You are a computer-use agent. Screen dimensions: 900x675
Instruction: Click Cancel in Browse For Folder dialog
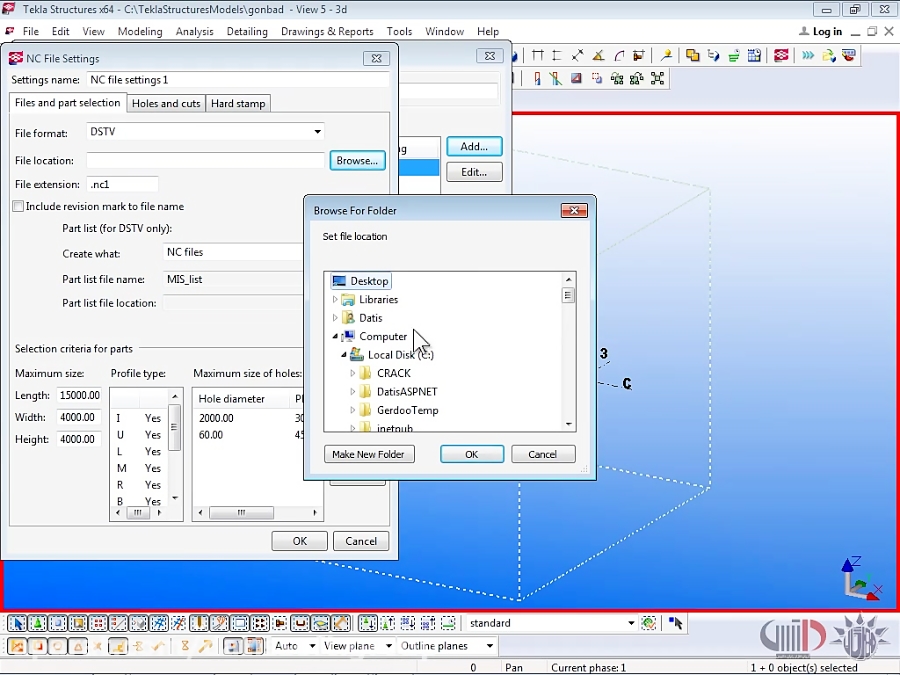pyautogui.click(x=542, y=454)
